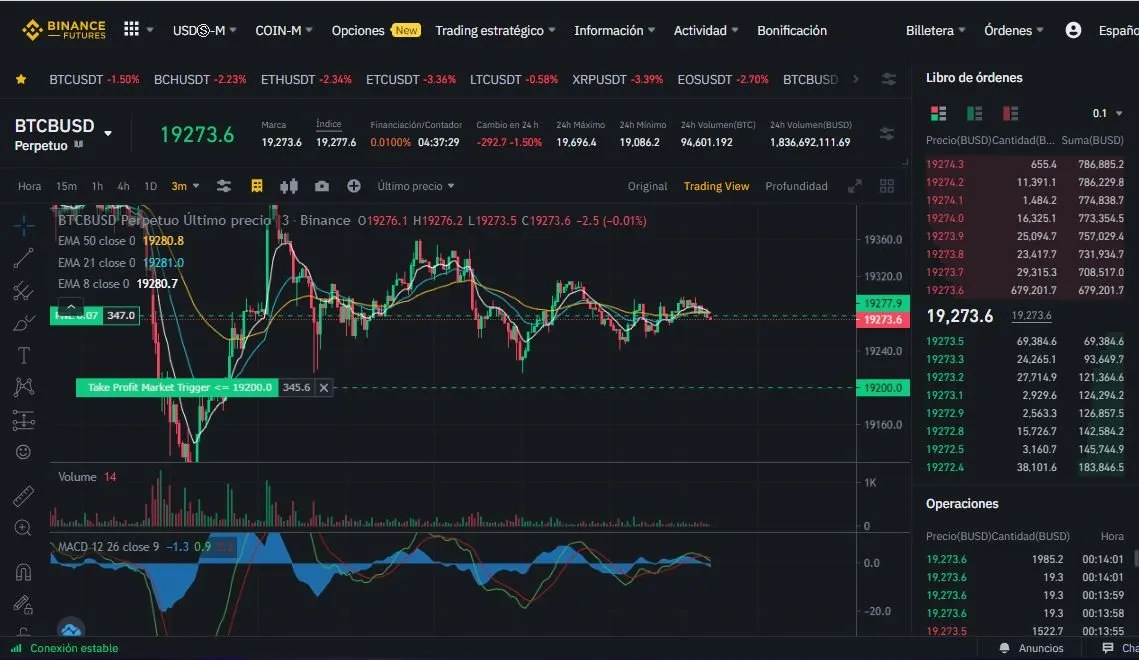This screenshot has width=1139, height=660.
Task: Open Anuncios announcements in status bar
Action: point(1031,648)
